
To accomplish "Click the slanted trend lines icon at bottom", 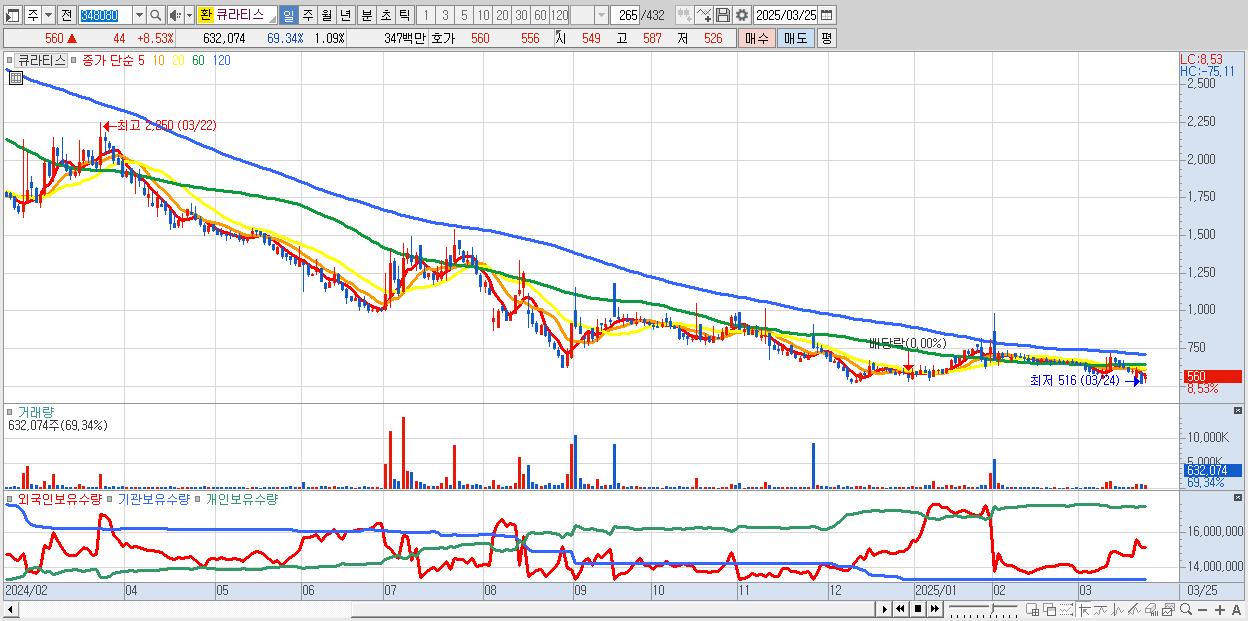I will 1134,610.
